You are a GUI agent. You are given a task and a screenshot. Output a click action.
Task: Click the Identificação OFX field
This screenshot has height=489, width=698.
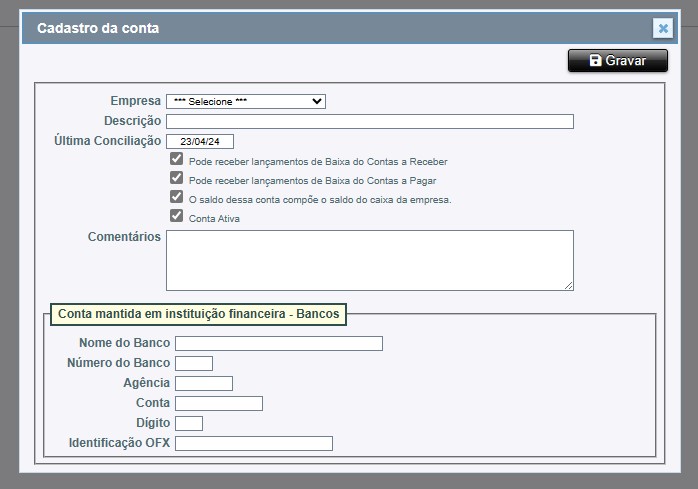point(254,443)
